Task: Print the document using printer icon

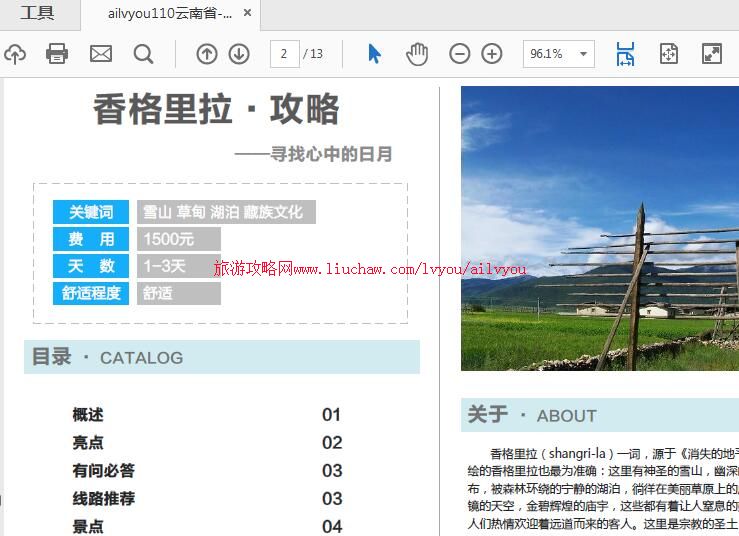Action: tap(57, 54)
